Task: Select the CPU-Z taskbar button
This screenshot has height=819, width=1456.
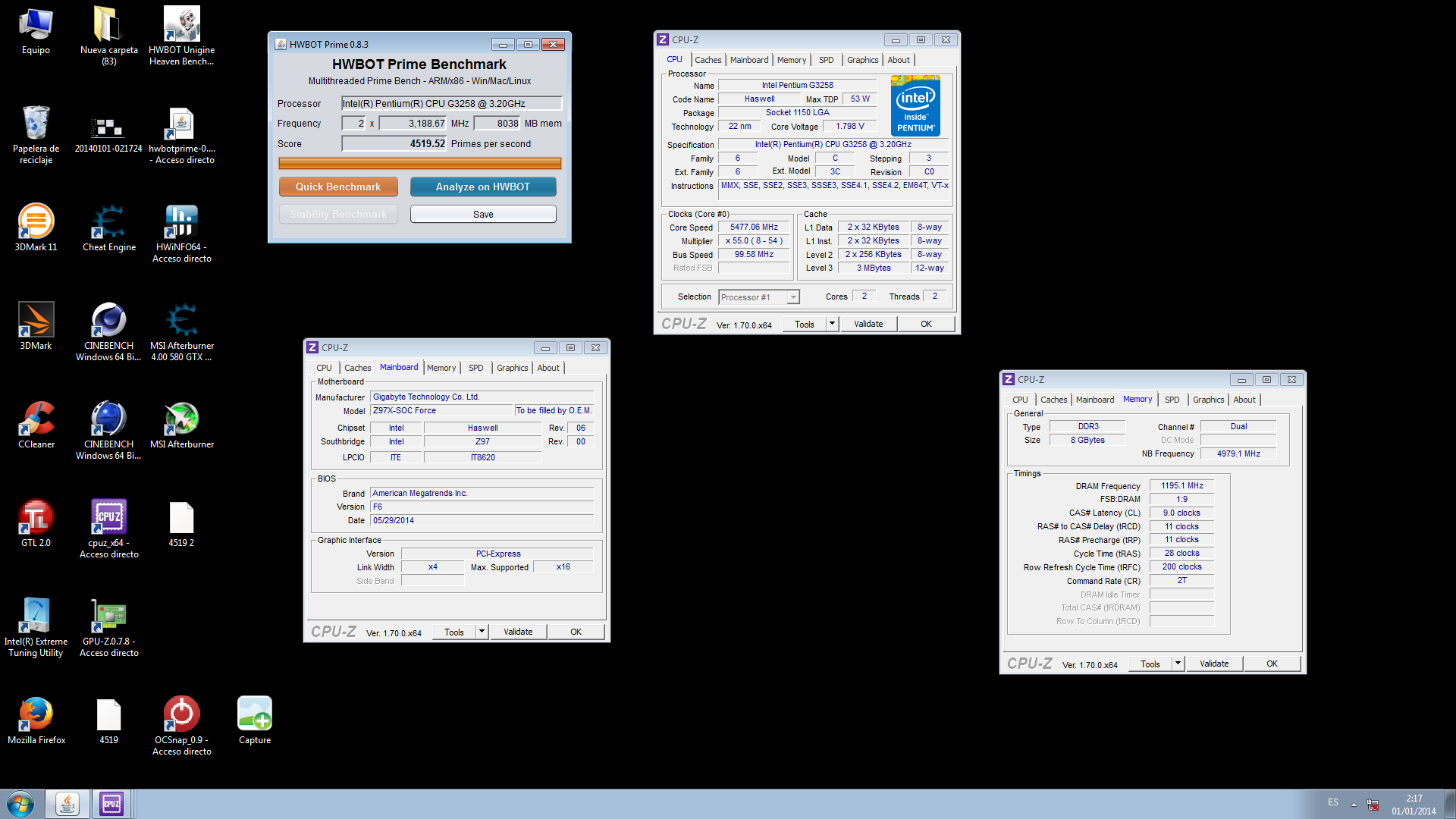Action: pos(111,804)
